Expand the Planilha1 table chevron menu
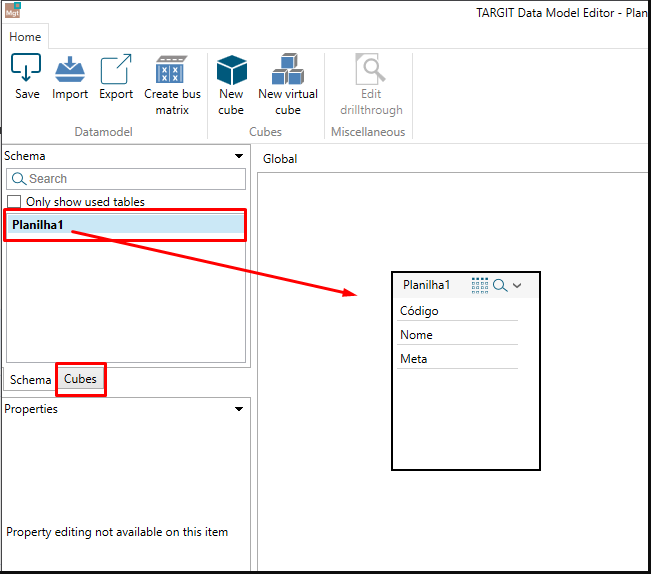The image size is (651, 574). click(517, 286)
